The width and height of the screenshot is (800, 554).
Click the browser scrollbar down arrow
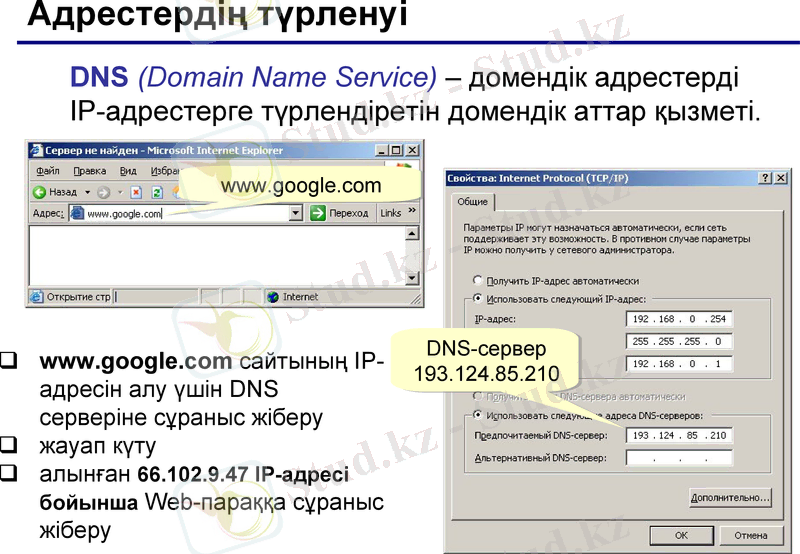point(412,278)
